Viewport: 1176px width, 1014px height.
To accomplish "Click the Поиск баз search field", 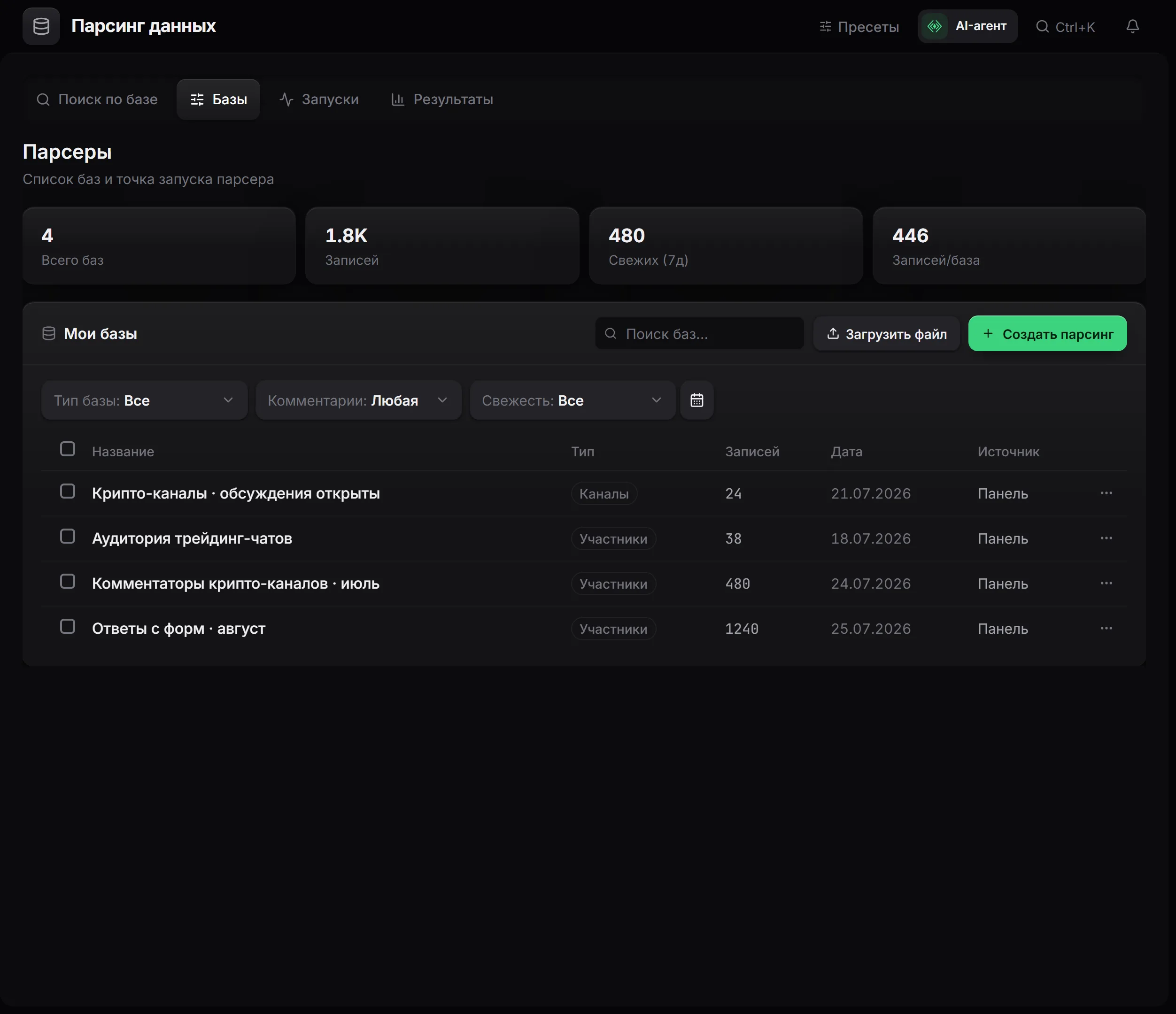I will coord(699,334).
